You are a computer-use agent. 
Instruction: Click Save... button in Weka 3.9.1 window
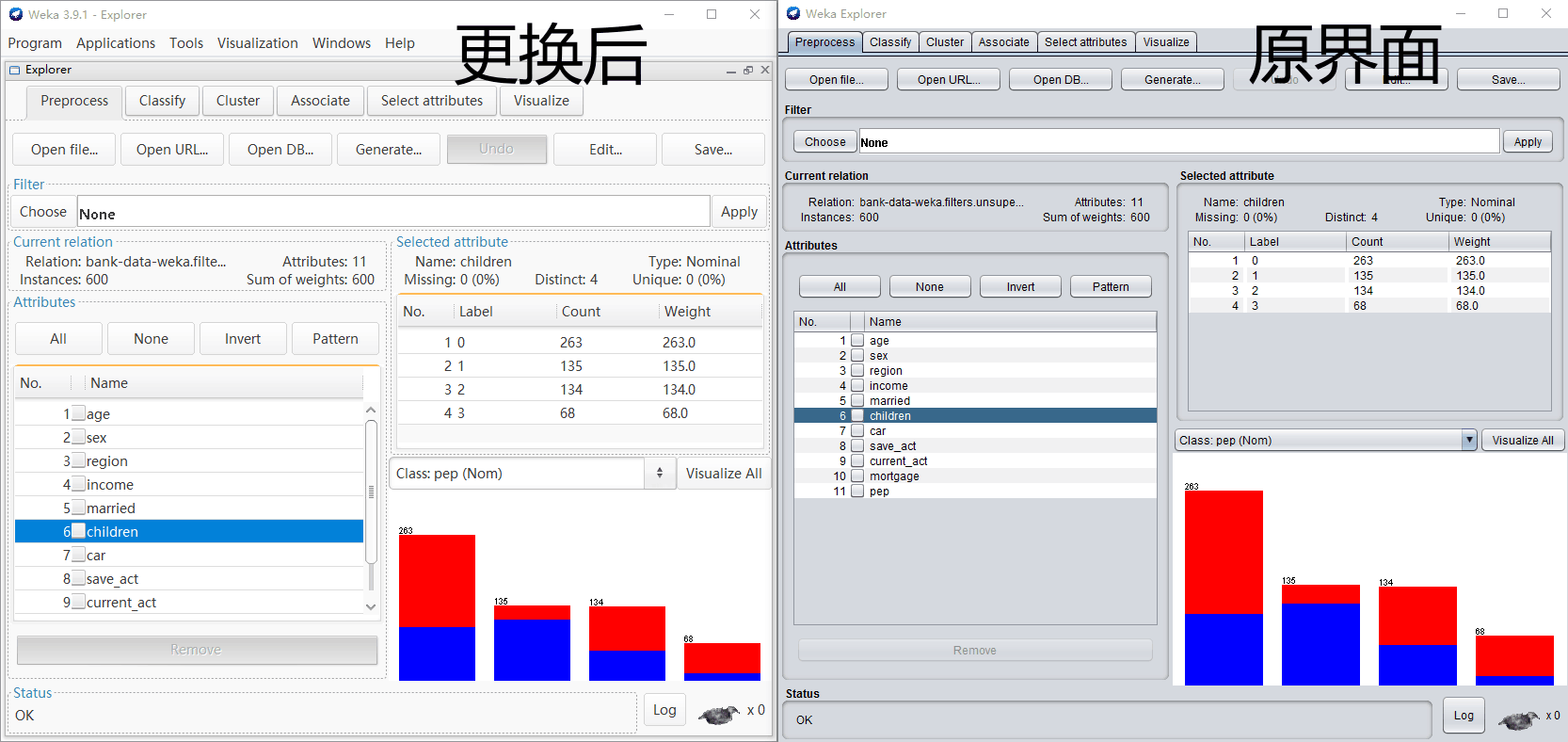tap(713, 150)
